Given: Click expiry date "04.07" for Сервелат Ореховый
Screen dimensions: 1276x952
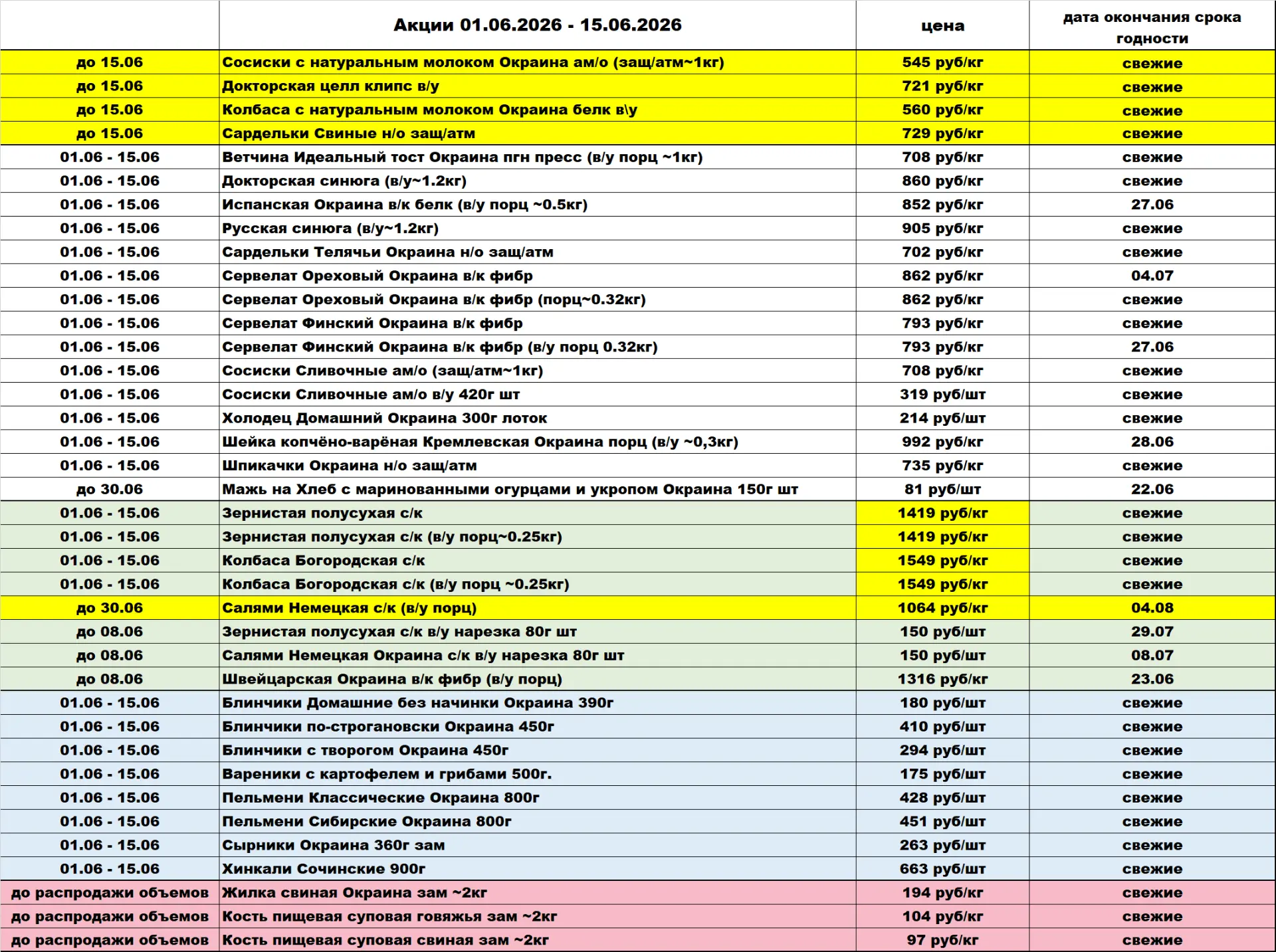Looking at the screenshot, I should click(x=1152, y=276).
